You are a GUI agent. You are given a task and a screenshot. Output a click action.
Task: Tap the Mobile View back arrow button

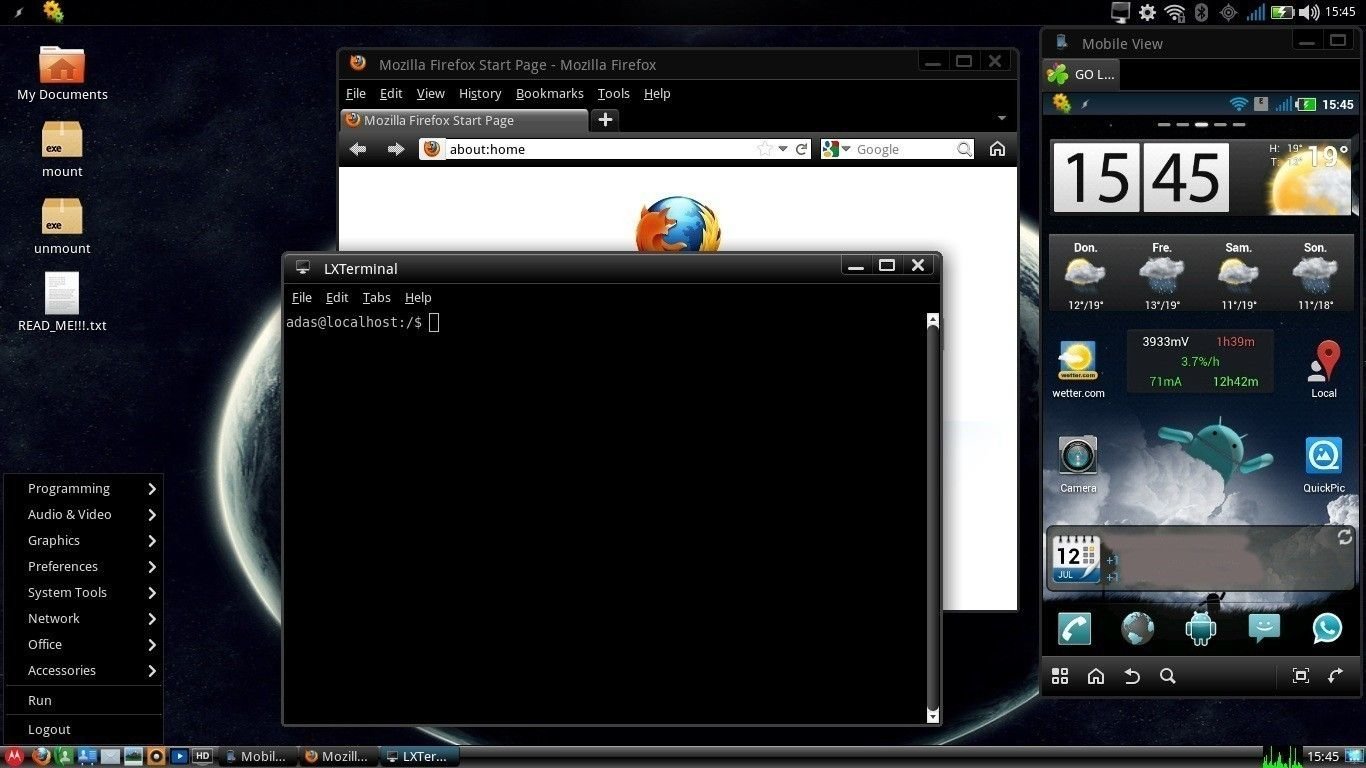[x=1132, y=676]
